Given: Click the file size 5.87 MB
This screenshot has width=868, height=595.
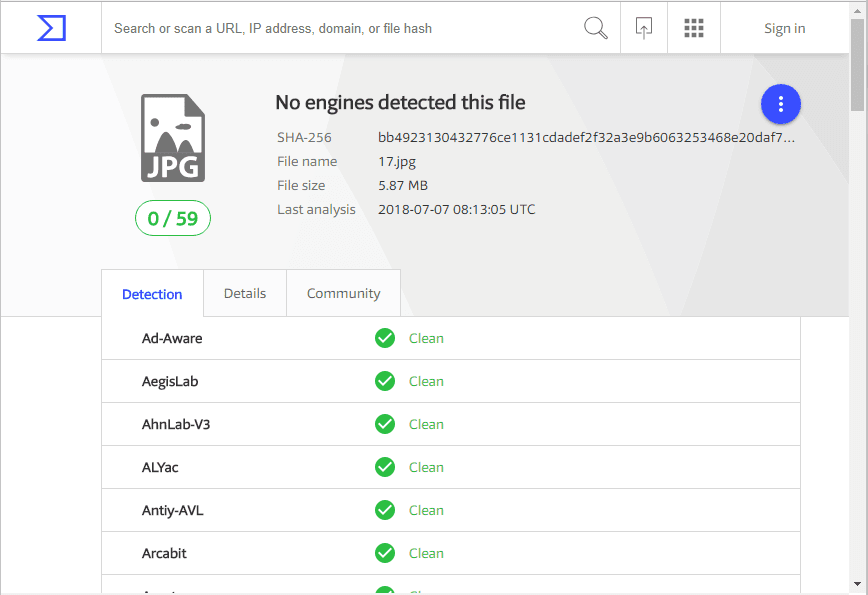Looking at the screenshot, I should coord(403,185).
